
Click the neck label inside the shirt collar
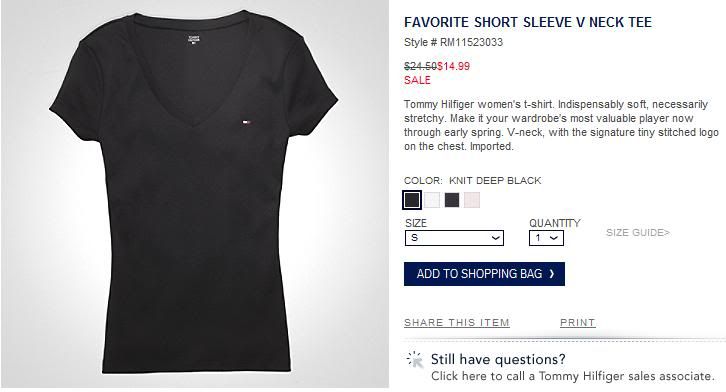tap(194, 39)
